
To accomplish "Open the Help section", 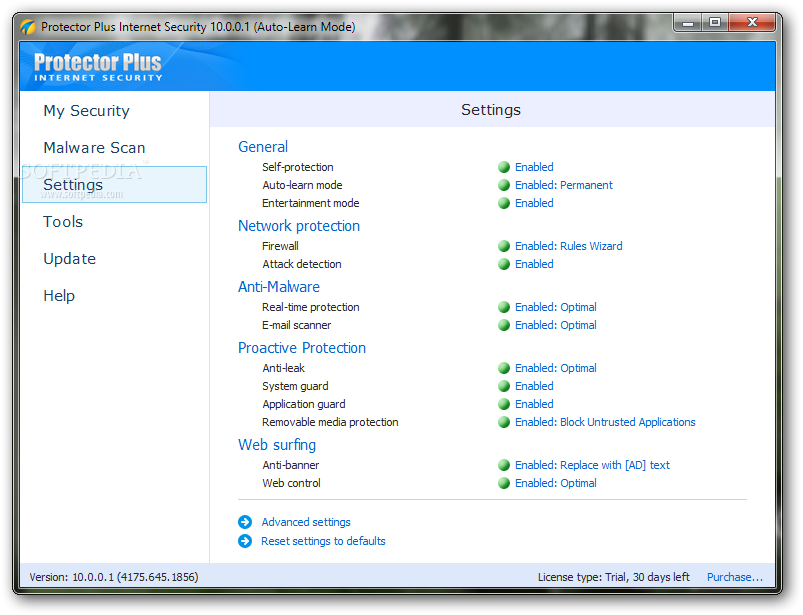I will [x=59, y=295].
